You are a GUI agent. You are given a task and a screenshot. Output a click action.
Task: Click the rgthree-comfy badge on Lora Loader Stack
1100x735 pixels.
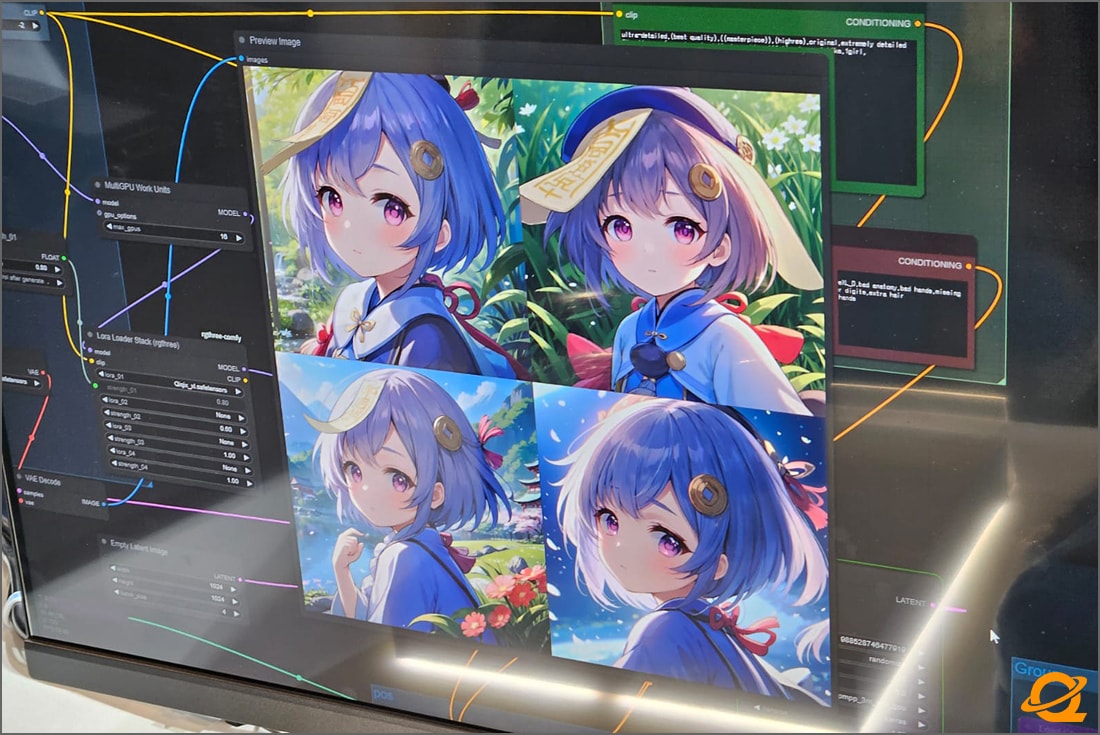[x=220, y=337]
